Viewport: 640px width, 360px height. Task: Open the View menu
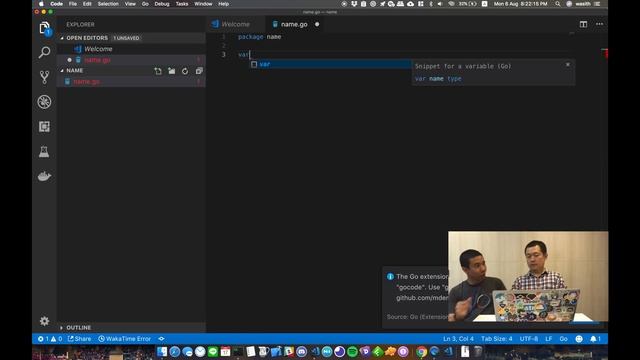[130, 4]
